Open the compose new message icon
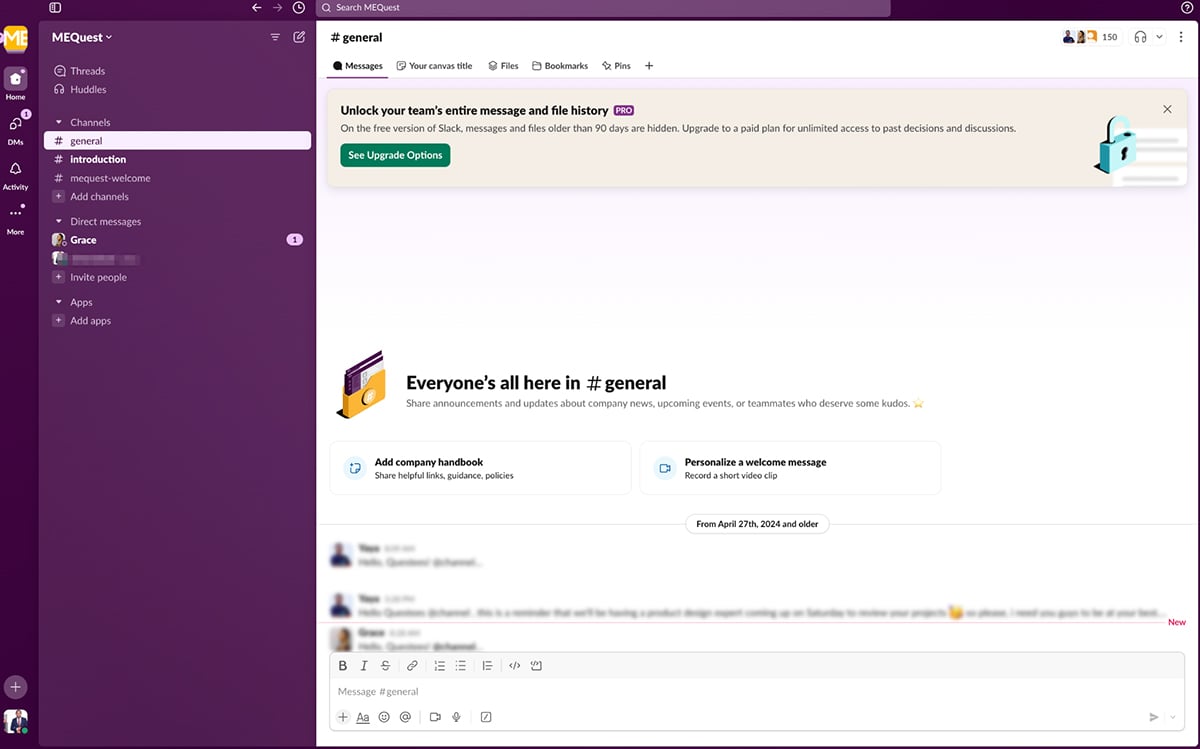The image size is (1200, 749). [298, 36]
